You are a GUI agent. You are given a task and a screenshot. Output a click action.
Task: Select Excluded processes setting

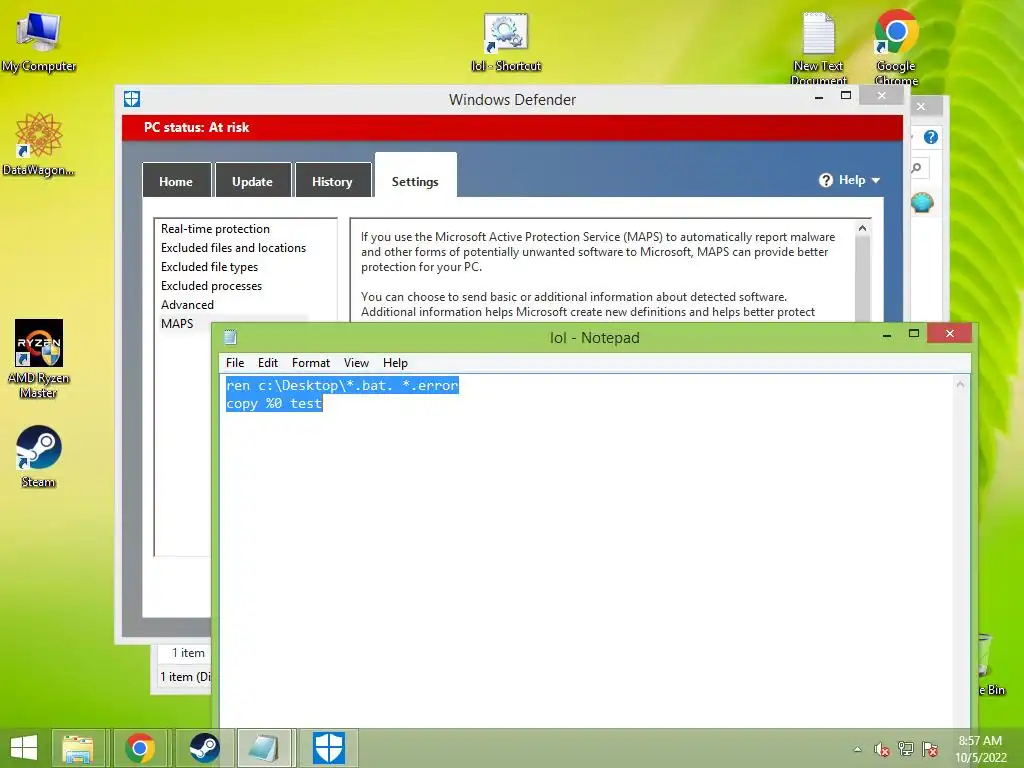pyautogui.click(x=212, y=285)
